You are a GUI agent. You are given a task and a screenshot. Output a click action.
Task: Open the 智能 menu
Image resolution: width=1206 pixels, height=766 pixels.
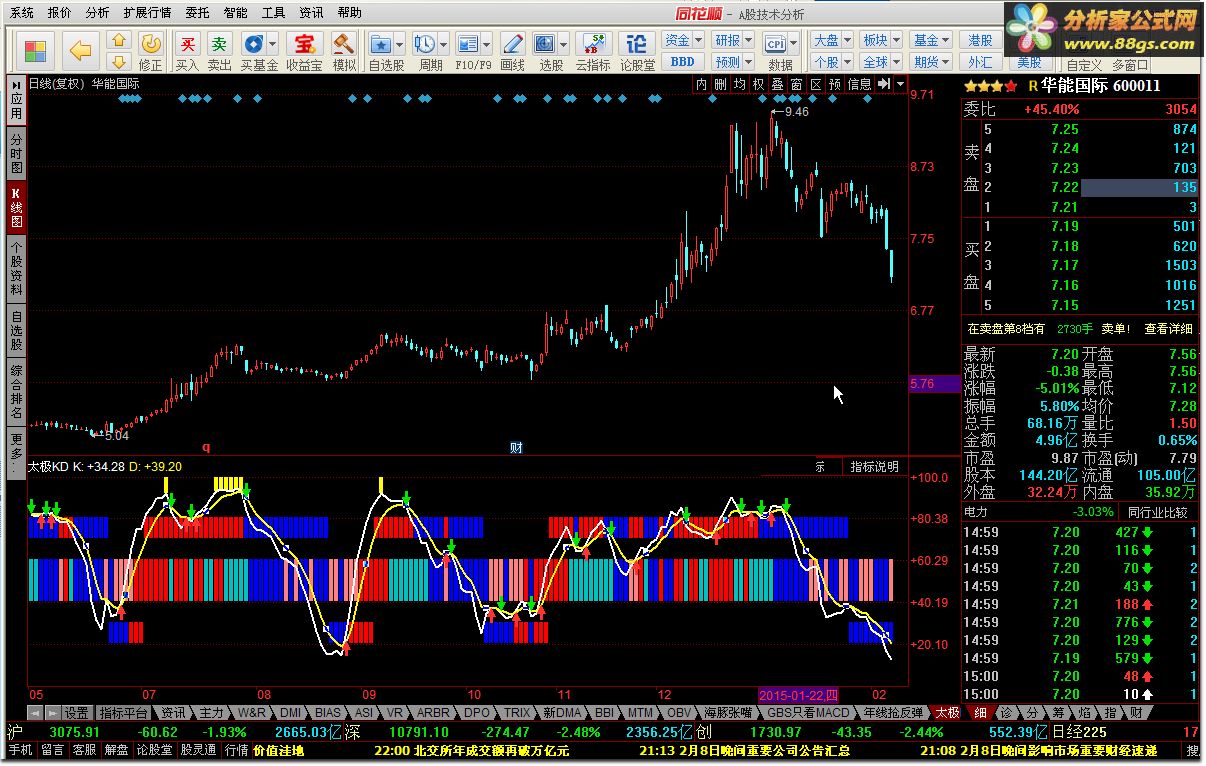point(236,13)
